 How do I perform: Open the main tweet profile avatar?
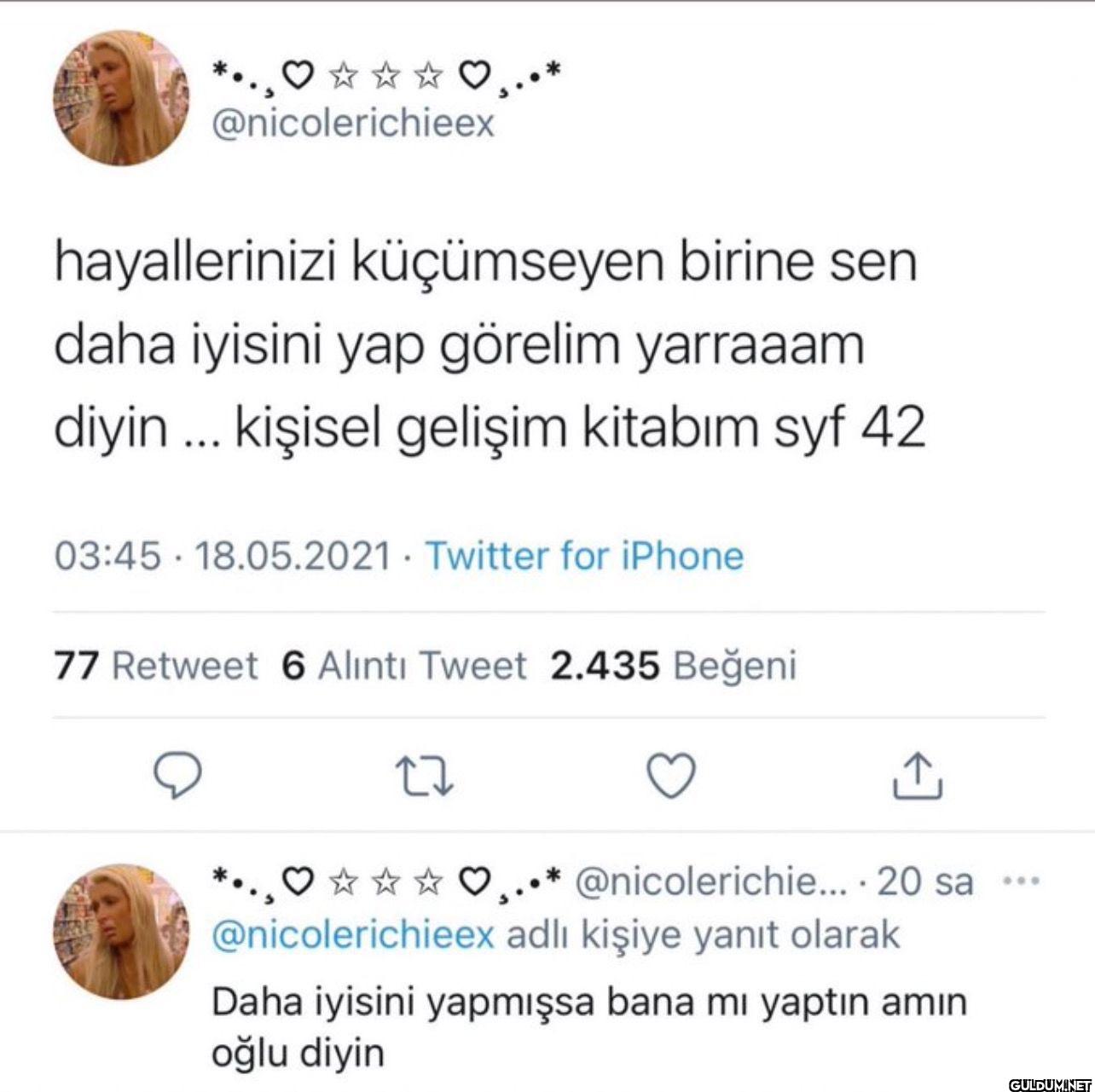[123, 98]
